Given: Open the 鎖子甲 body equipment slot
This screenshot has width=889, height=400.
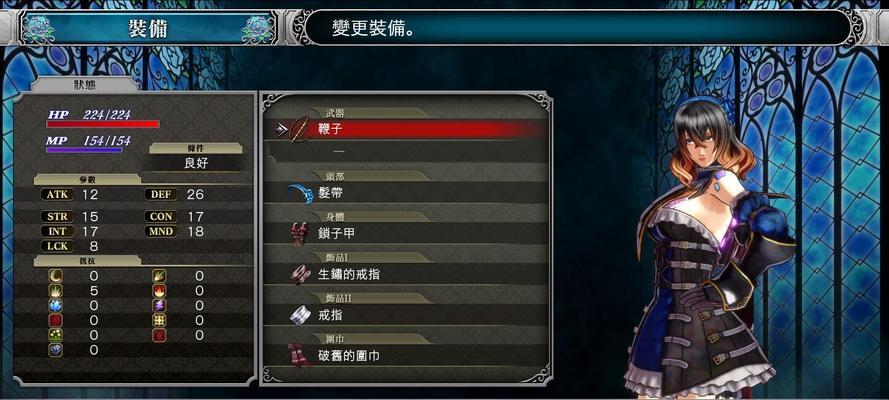Looking at the screenshot, I should coord(406,233).
